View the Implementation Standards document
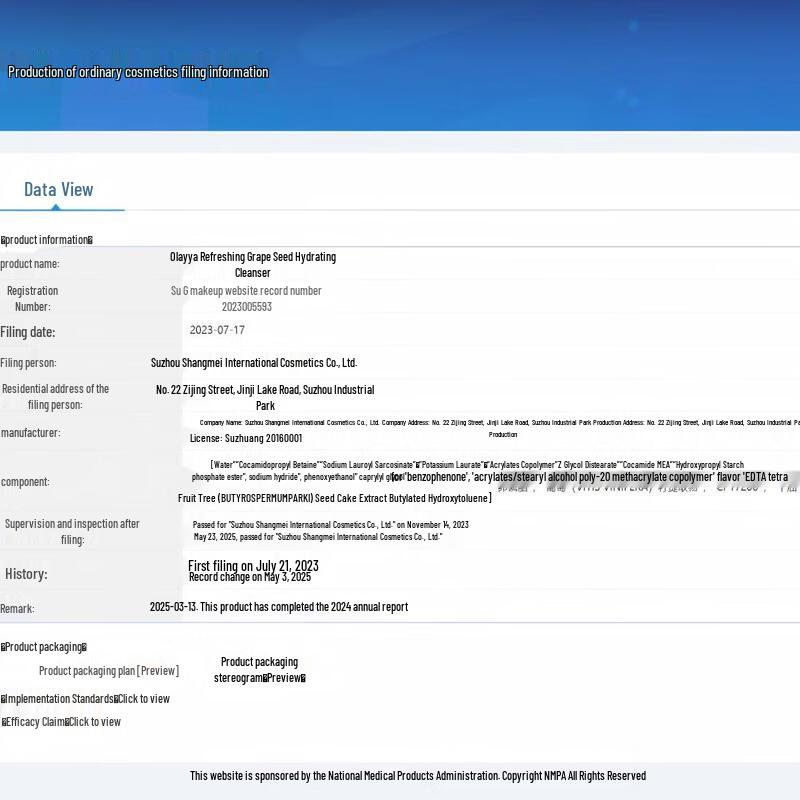Viewport: 800px width, 800px height. click(143, 699)
